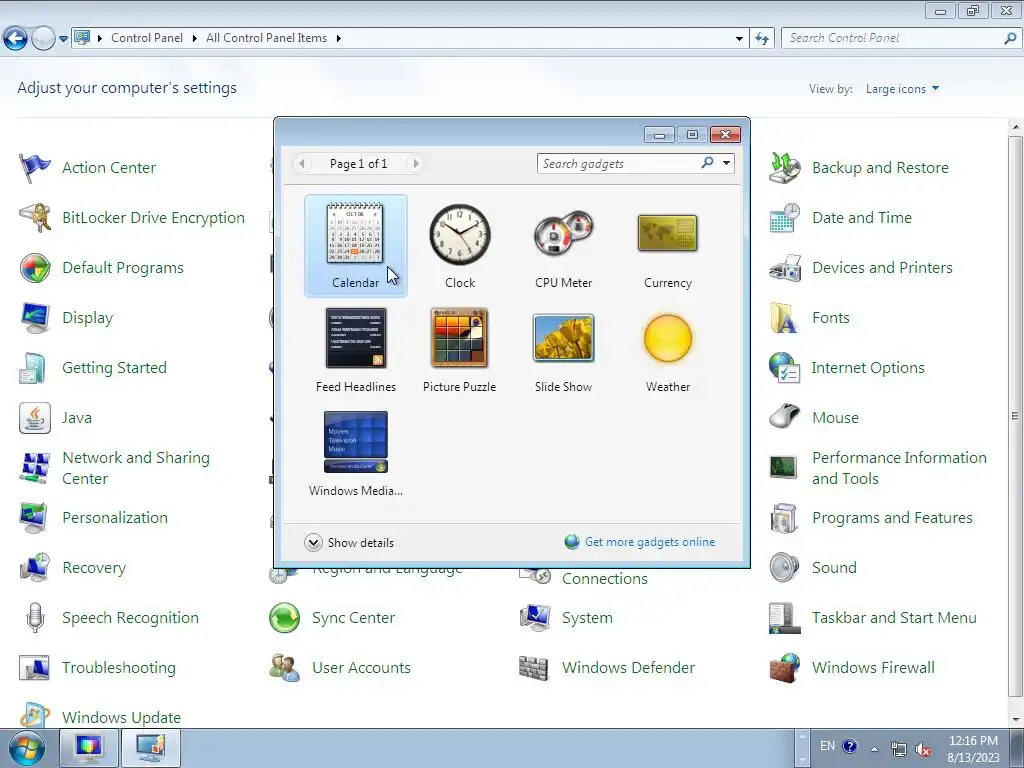This screenshot has height=768, width=1024.
Task: Open the Troubleshooting link
Action: click(119, 667)
